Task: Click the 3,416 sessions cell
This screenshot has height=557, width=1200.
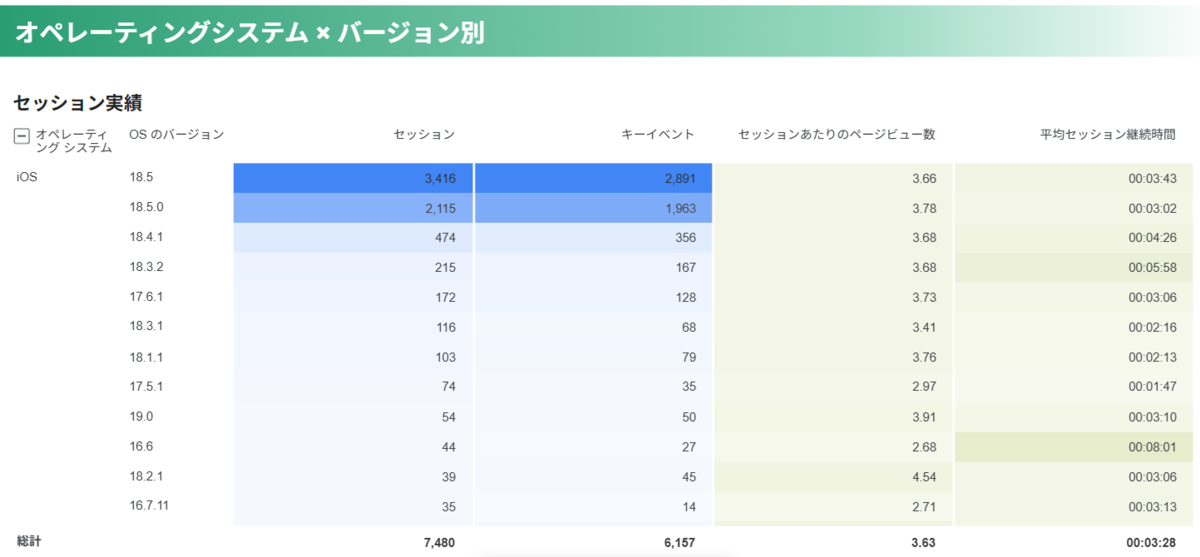Action: pos(353,178)
